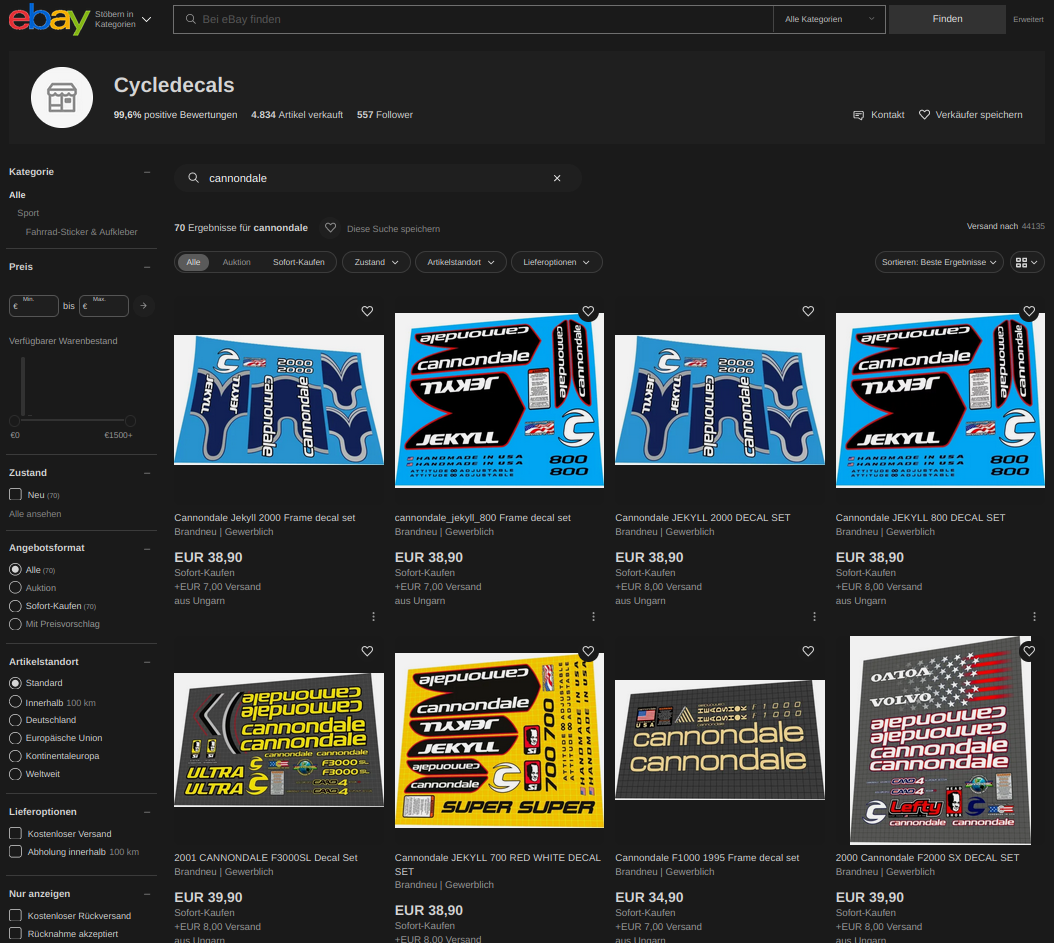This screenshot has height=943, width=1054.
Task: Tick the Abholung innerhalb 100 km checkbox
Action: 15,852
